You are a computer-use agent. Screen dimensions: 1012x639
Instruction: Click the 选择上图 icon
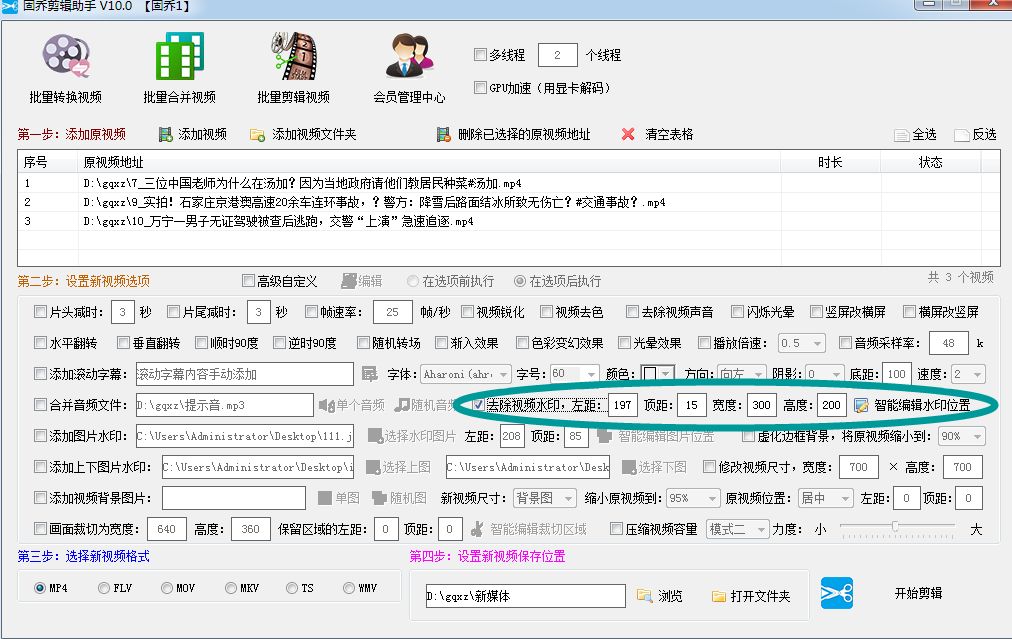[372, 467]
